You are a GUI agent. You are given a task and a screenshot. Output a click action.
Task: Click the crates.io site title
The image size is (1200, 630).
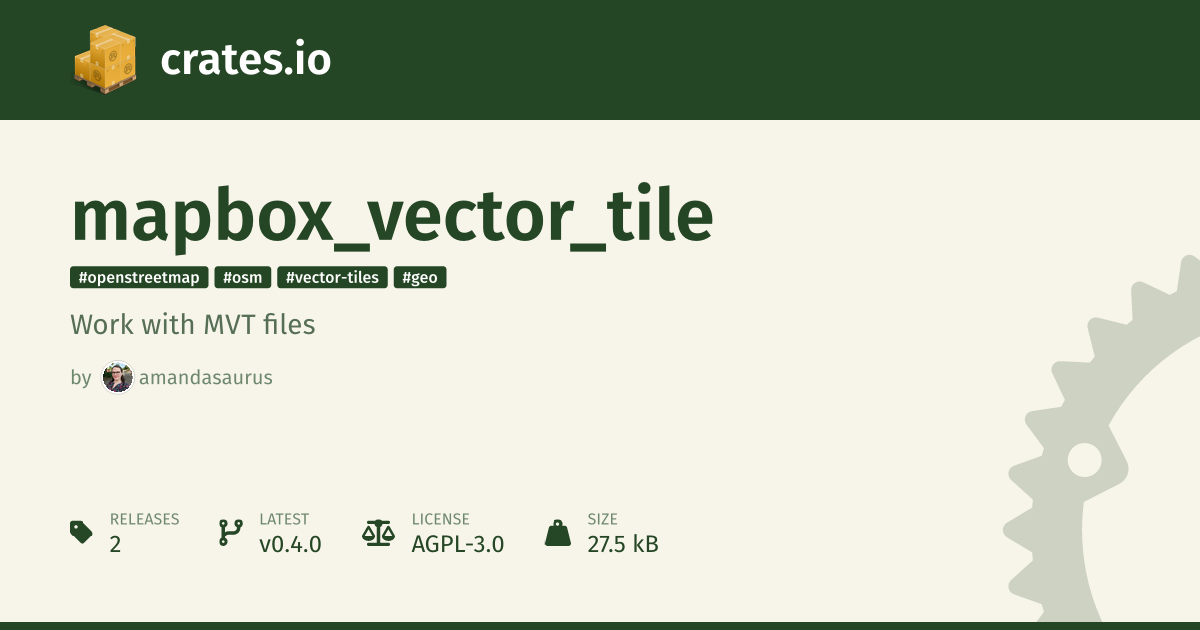pos(245,60)
